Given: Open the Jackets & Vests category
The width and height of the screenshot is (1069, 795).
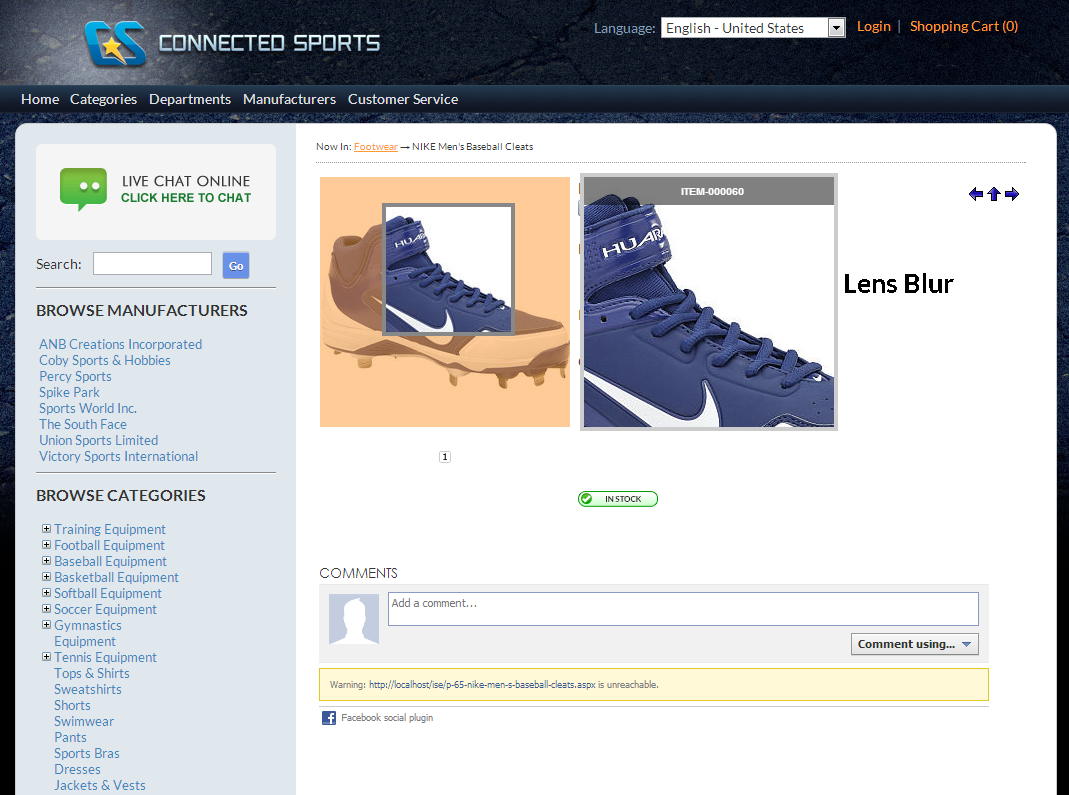Looking at the screenshot, I should click(100, 785).
